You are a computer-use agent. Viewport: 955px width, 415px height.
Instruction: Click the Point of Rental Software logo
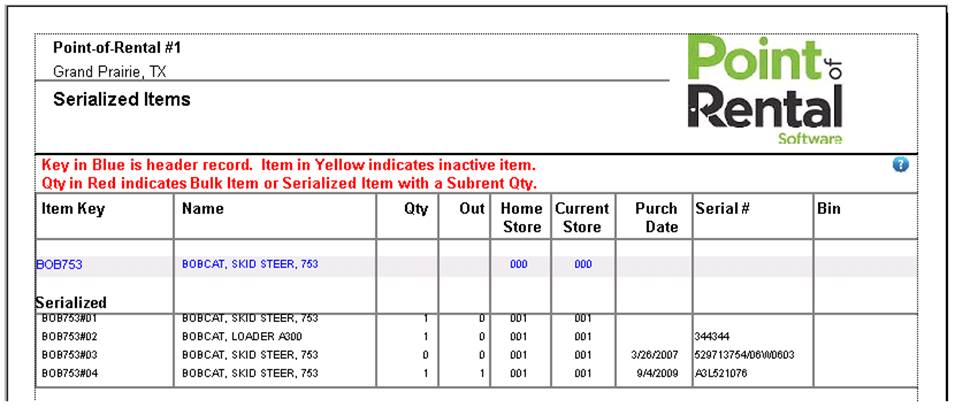click(766, 90)
